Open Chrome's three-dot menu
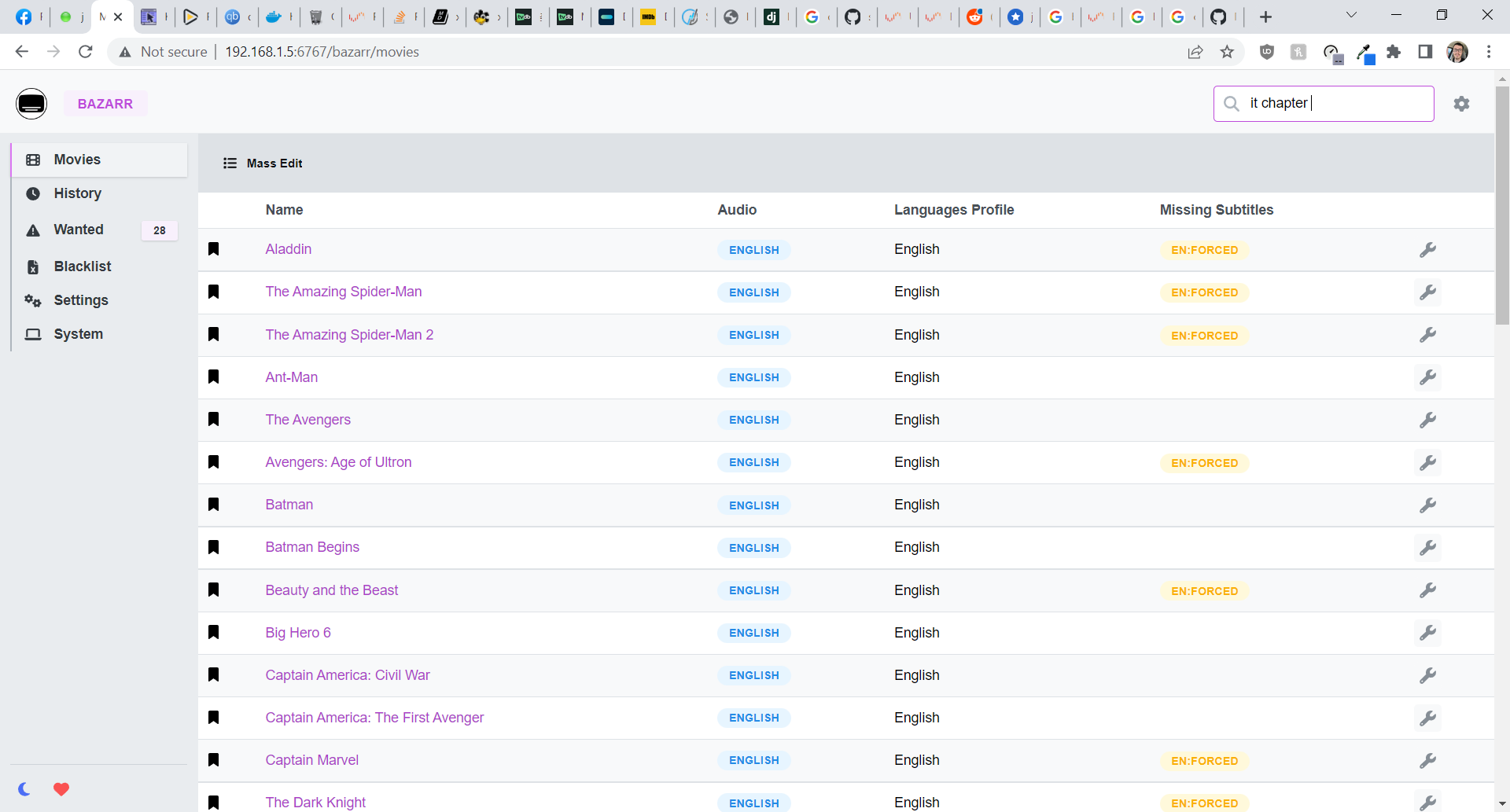This screenshot has width=1510, height=812. click(1488, 52)
